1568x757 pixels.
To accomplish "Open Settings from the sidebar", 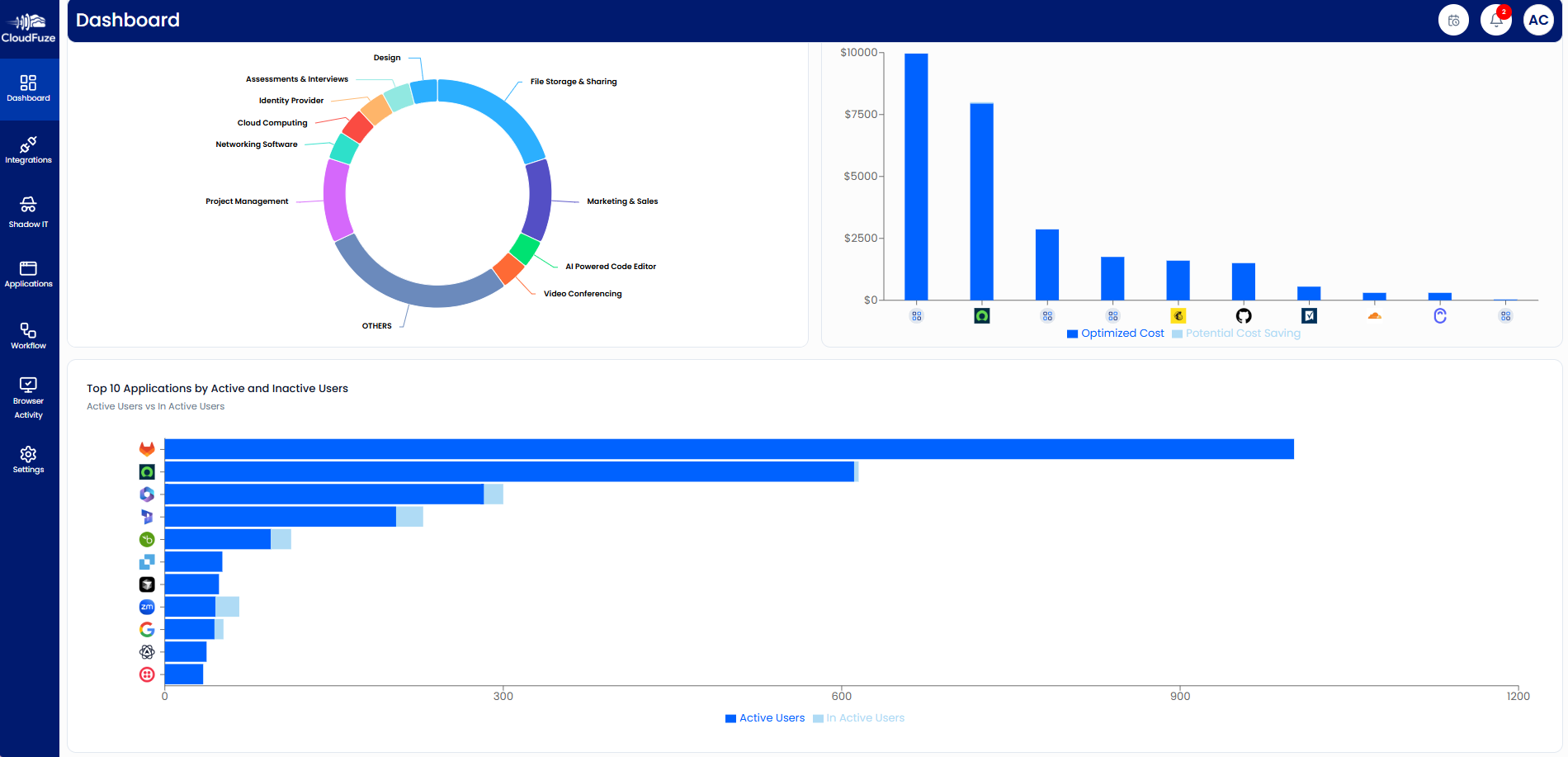I will [29, 459].
